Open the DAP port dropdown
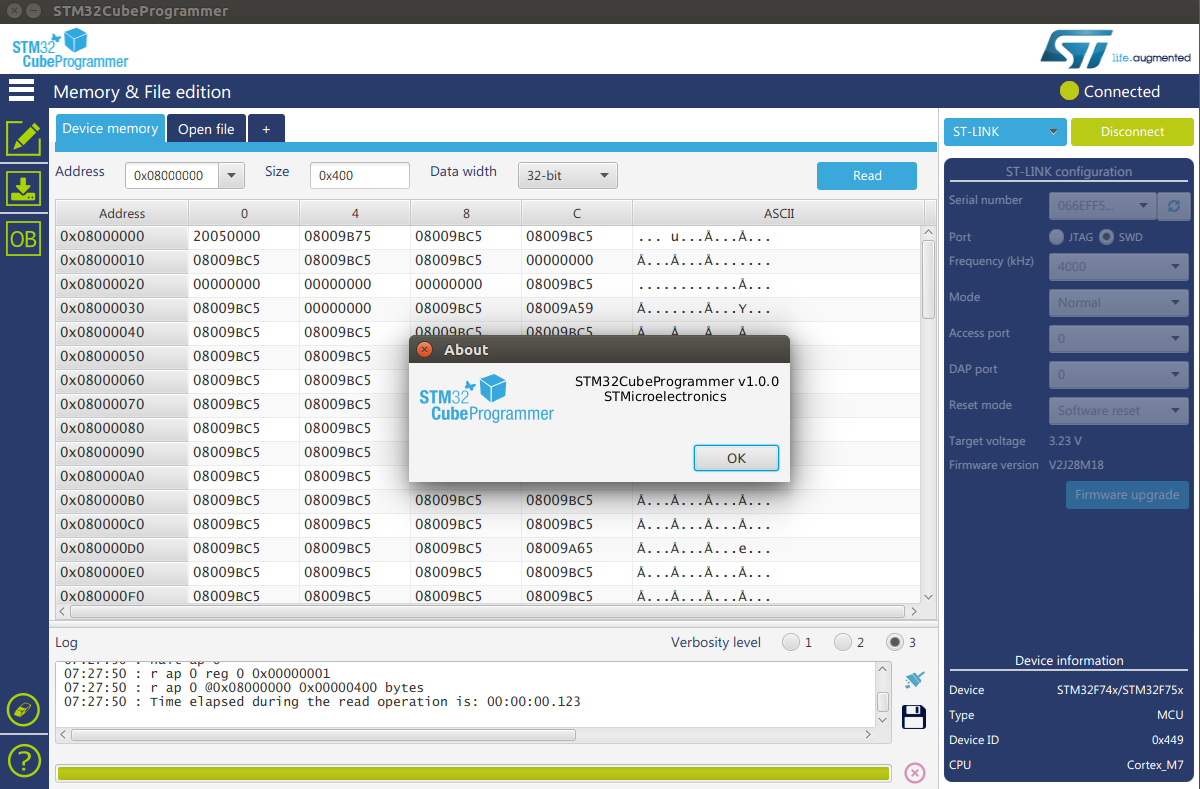The image size is (1200, 789). click(1119, 374)
